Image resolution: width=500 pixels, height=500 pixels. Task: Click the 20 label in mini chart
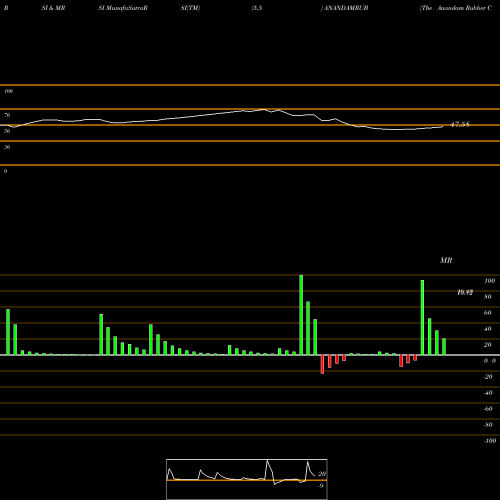point(322,474)
